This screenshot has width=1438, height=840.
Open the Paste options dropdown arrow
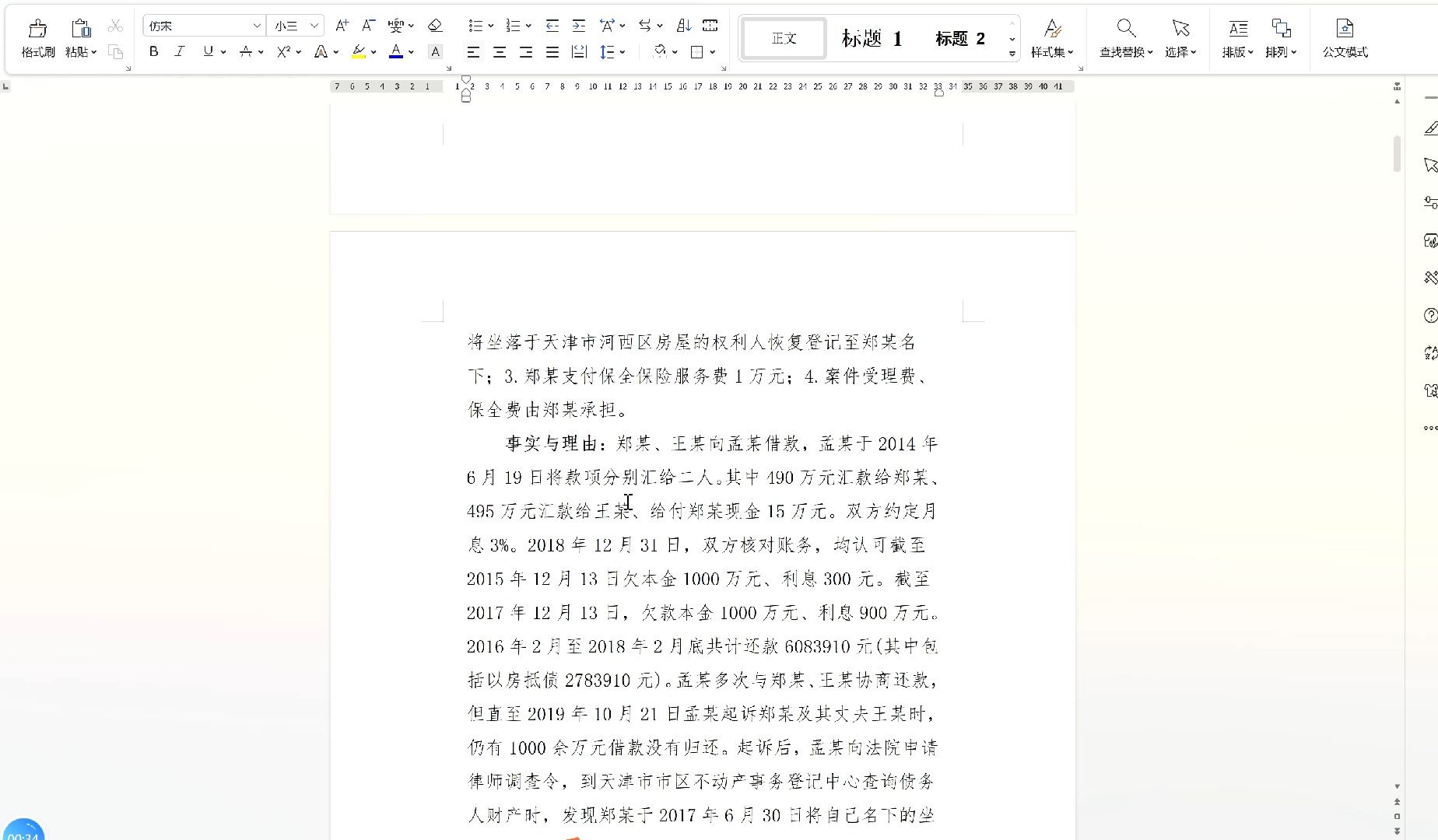(x=94, y=52)
